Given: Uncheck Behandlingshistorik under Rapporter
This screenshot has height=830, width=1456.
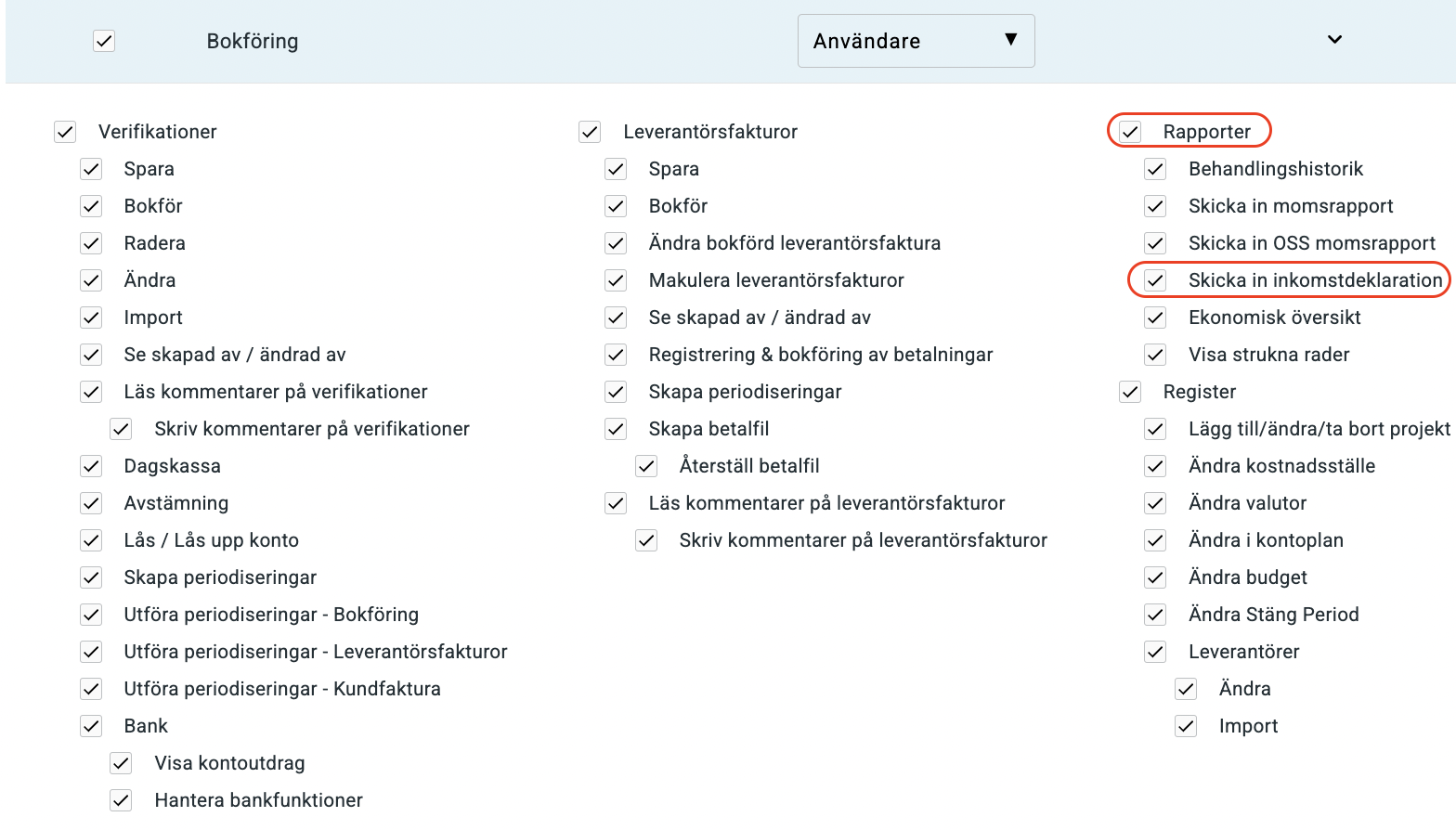Looking at the screenshot, I should [x=1155, y=168].
